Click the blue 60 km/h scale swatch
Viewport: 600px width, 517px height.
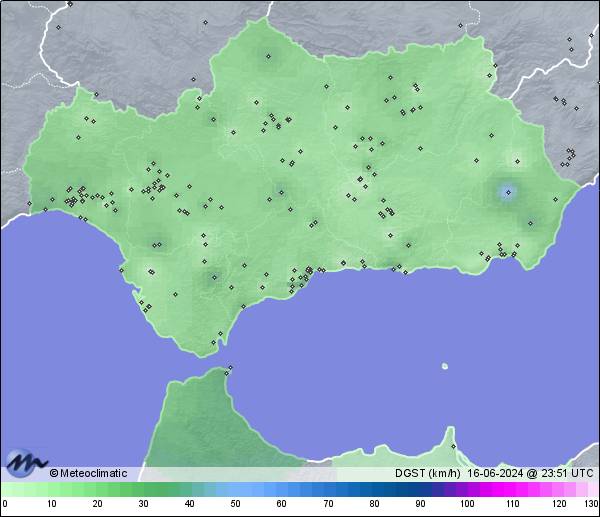(281, 490)
